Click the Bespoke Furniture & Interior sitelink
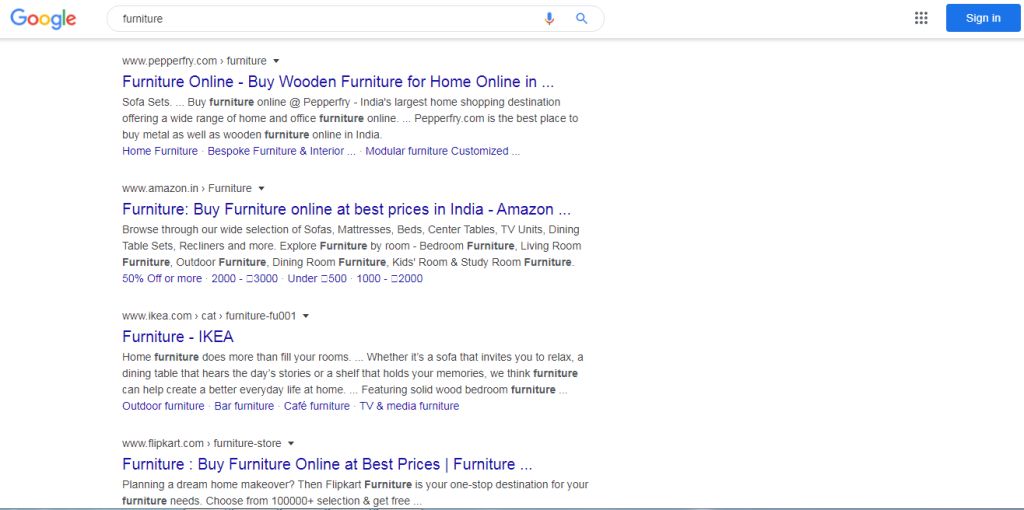This screenshot has width=1024, height=510. coord(281,151)
